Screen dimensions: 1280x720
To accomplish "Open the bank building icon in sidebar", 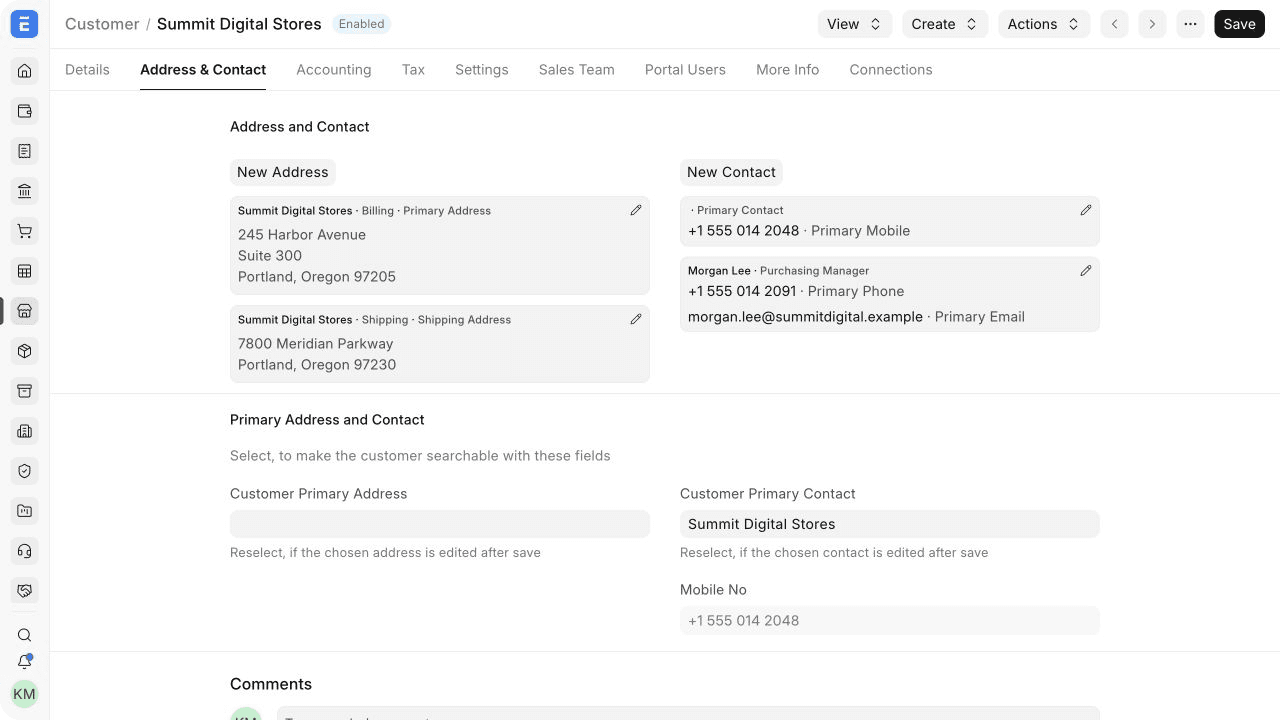I will pyautogui.click(x=25, y=191).
